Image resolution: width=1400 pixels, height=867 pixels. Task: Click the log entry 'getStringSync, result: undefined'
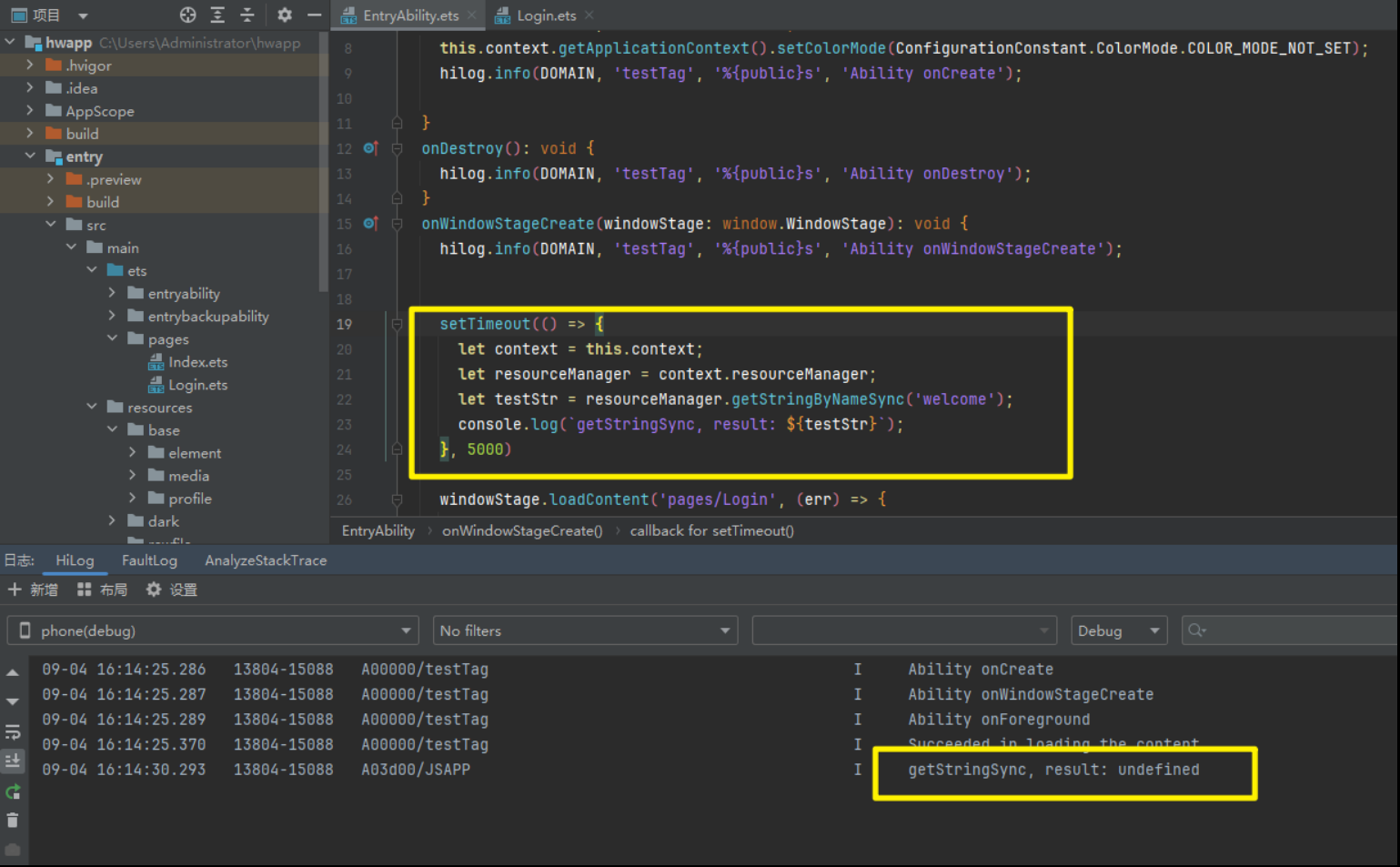click(x=1053, y=770)
